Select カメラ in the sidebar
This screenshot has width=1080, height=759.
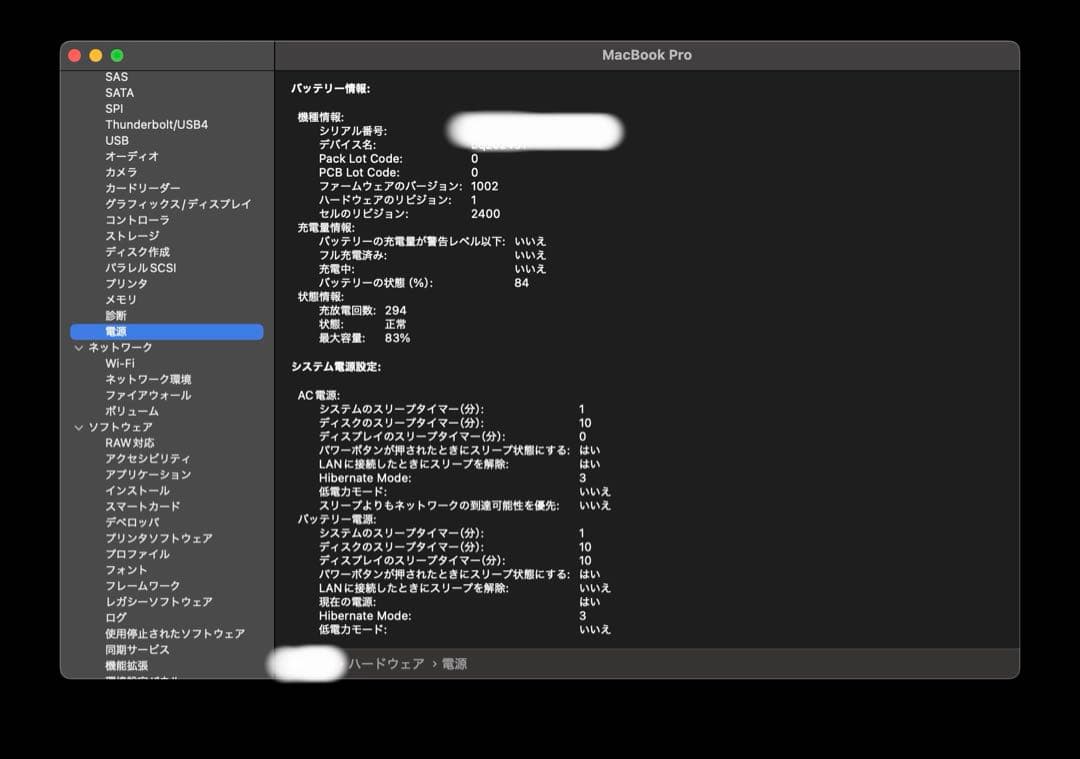tap(121, 172)
